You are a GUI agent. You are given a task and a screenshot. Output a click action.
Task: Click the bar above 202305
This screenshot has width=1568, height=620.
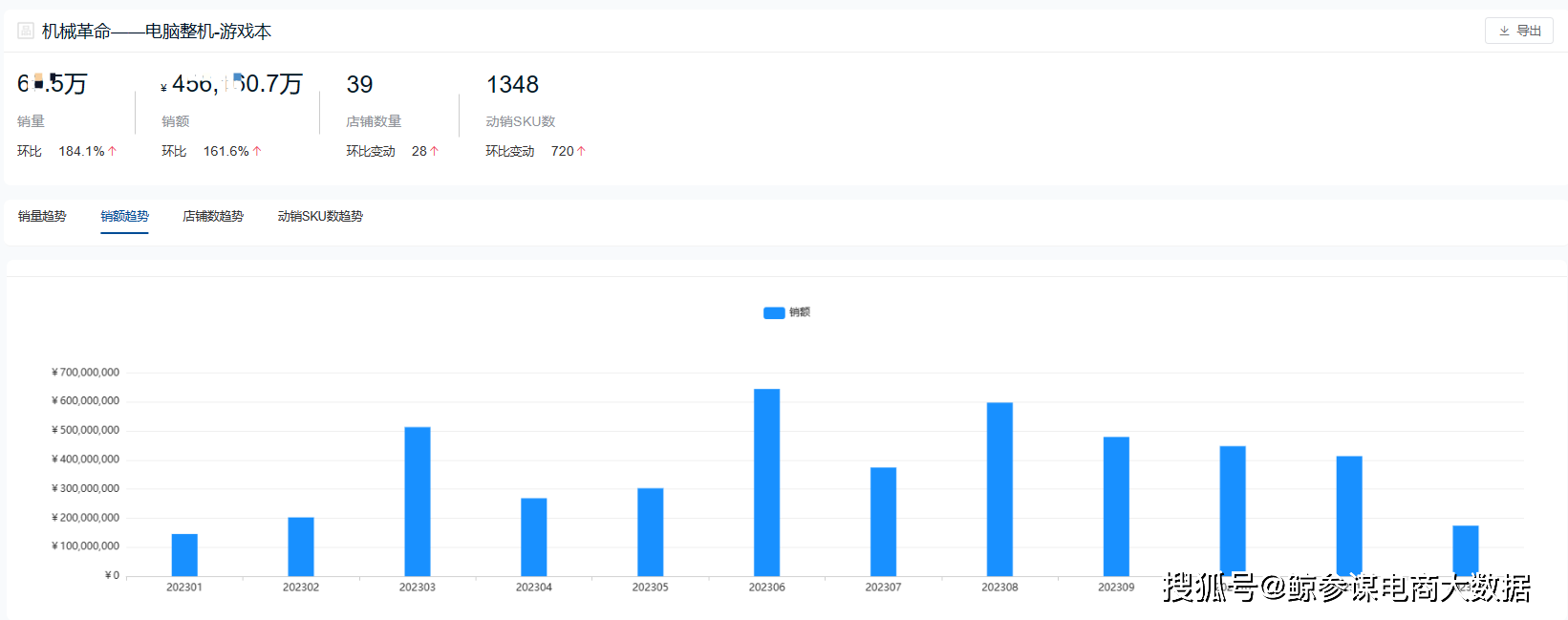(651, 532)
